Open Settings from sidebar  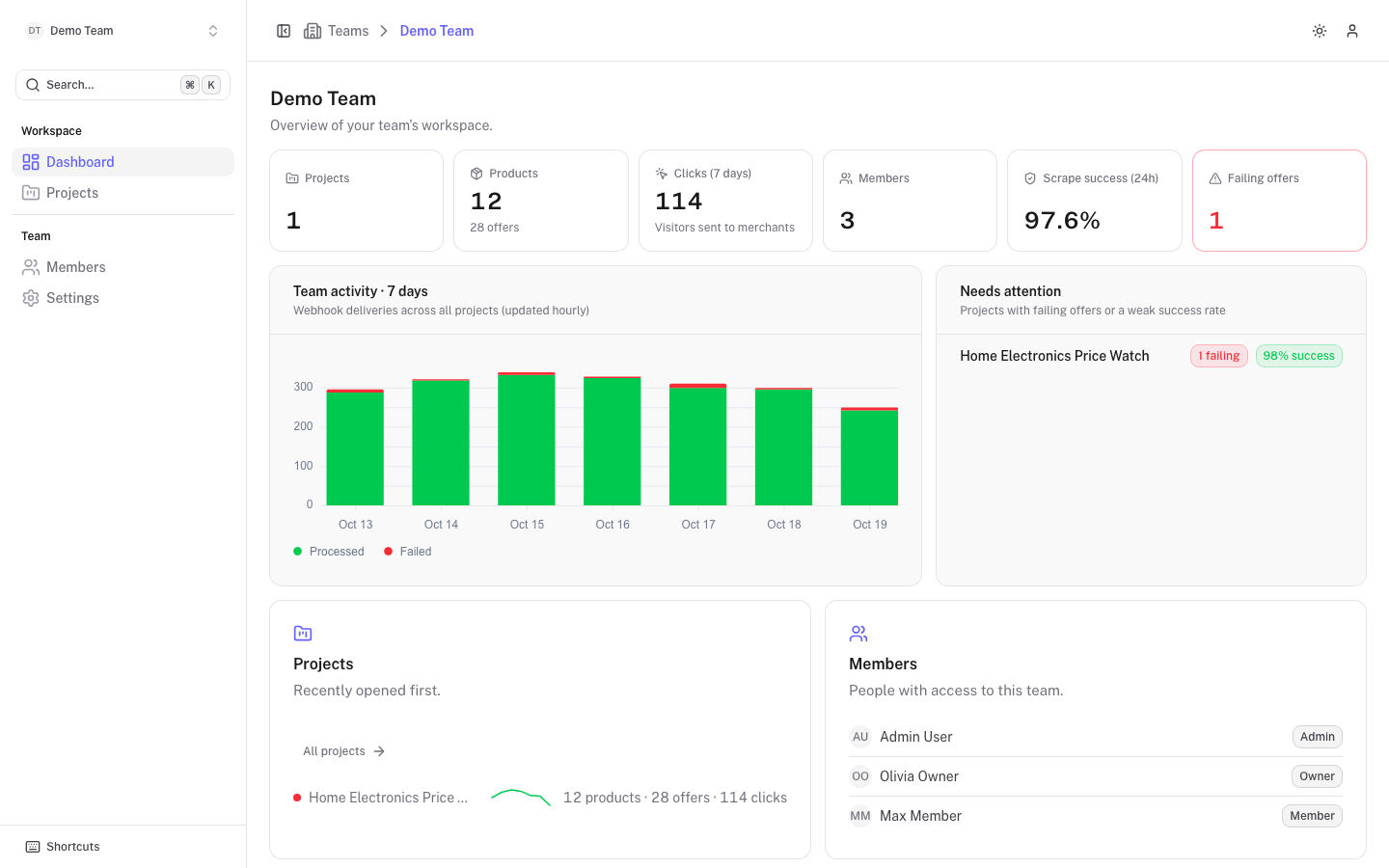pyautogui.click(x=123, y=298)
